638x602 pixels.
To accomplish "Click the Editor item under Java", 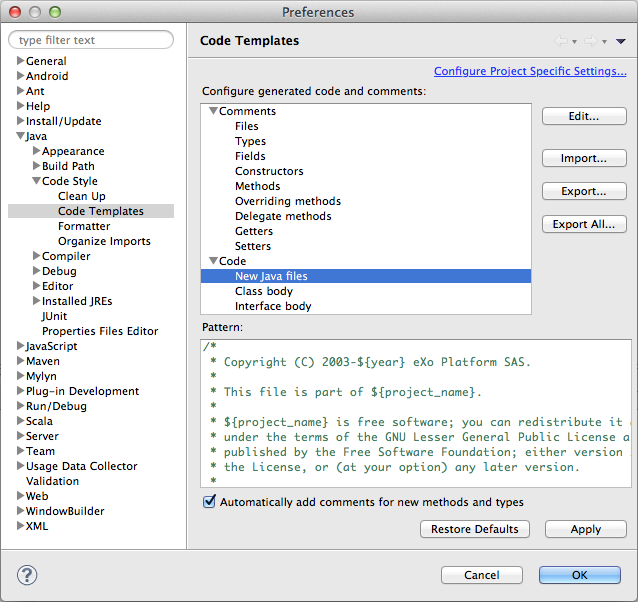I will click(57, 286).
